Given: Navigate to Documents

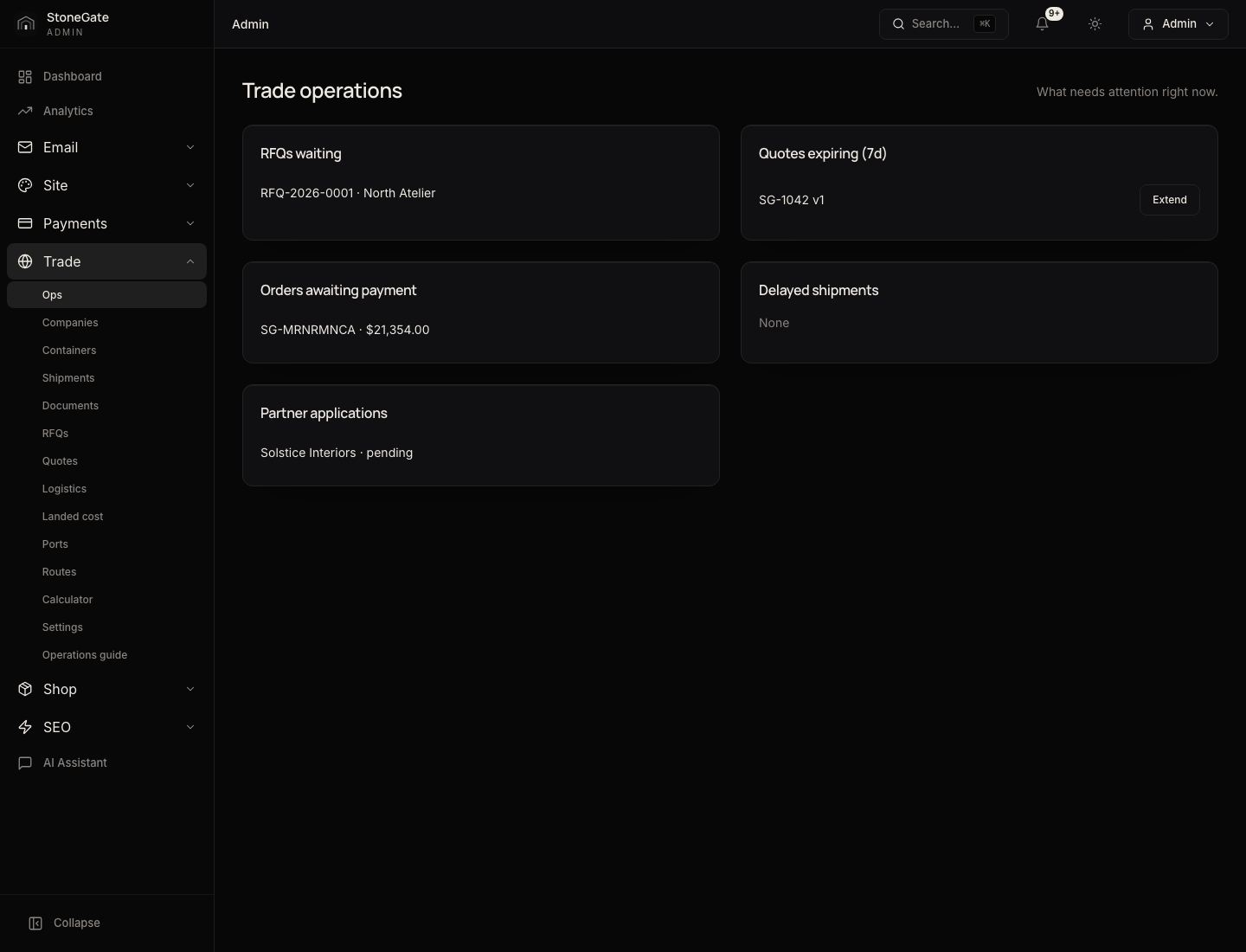Looking at the screenshot, I should point(106,406).
